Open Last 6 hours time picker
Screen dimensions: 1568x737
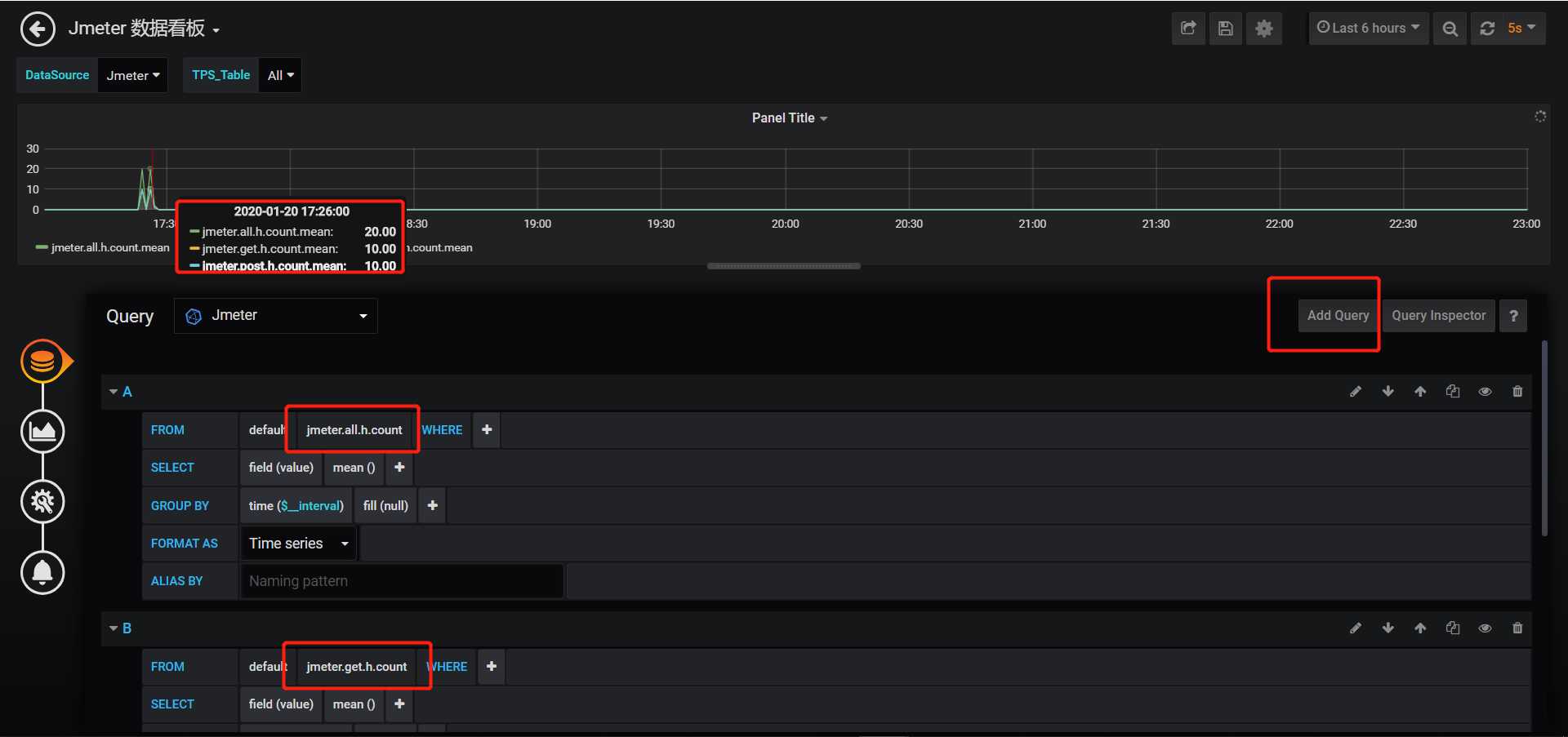(1369, 29)
